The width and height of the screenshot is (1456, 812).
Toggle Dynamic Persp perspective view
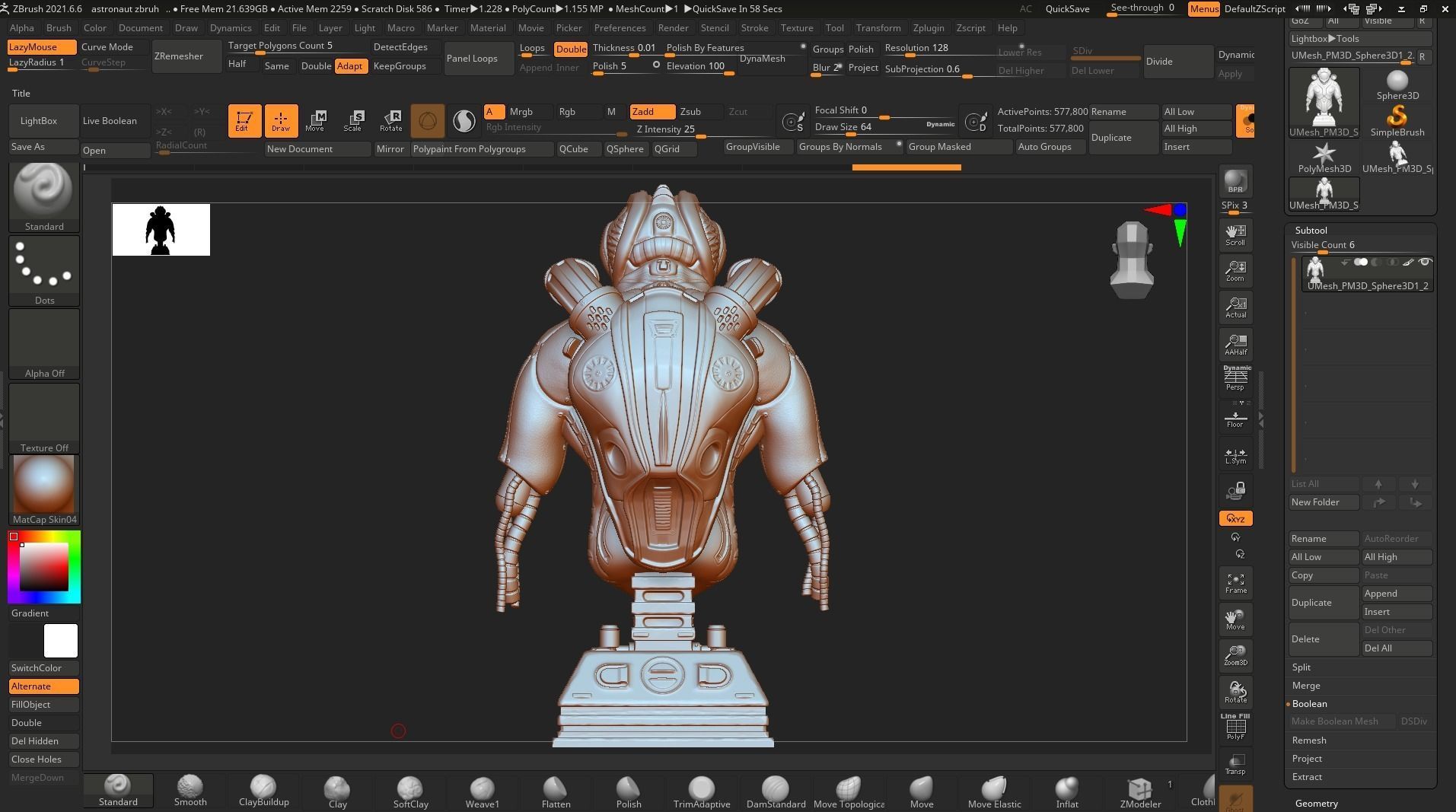coord(1235,378)
